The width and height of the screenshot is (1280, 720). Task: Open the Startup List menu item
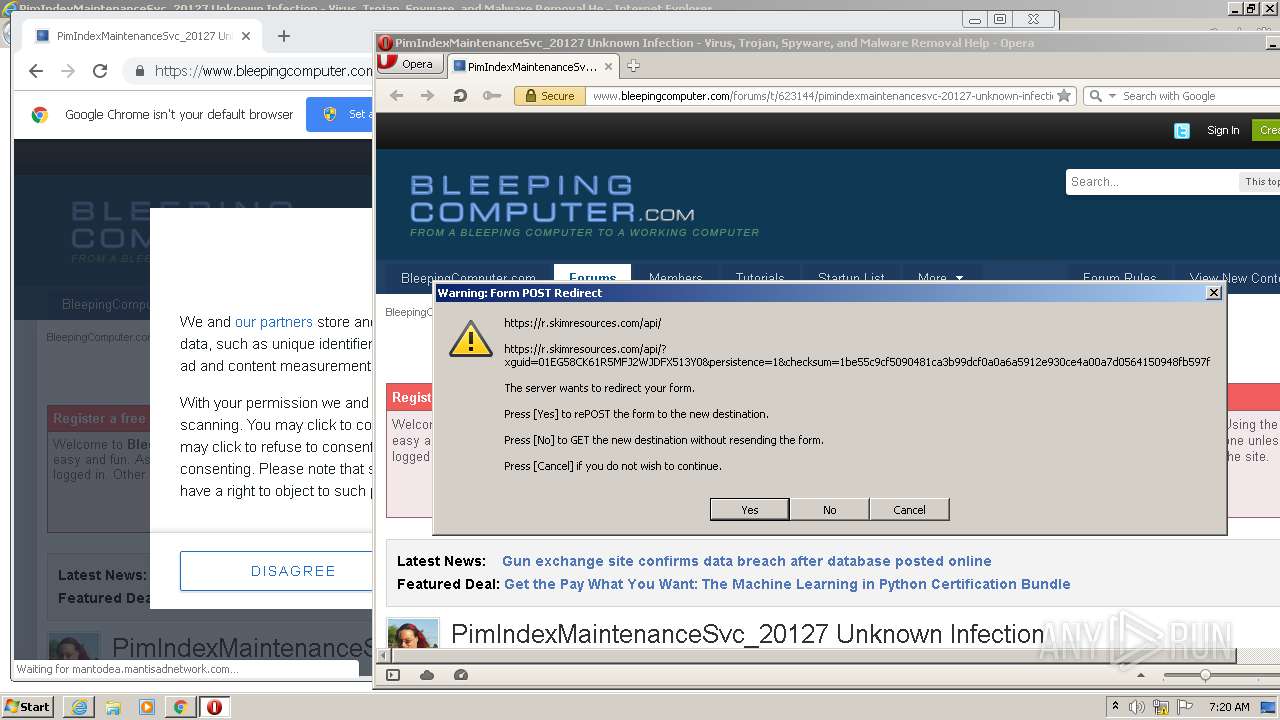point(851,278)
